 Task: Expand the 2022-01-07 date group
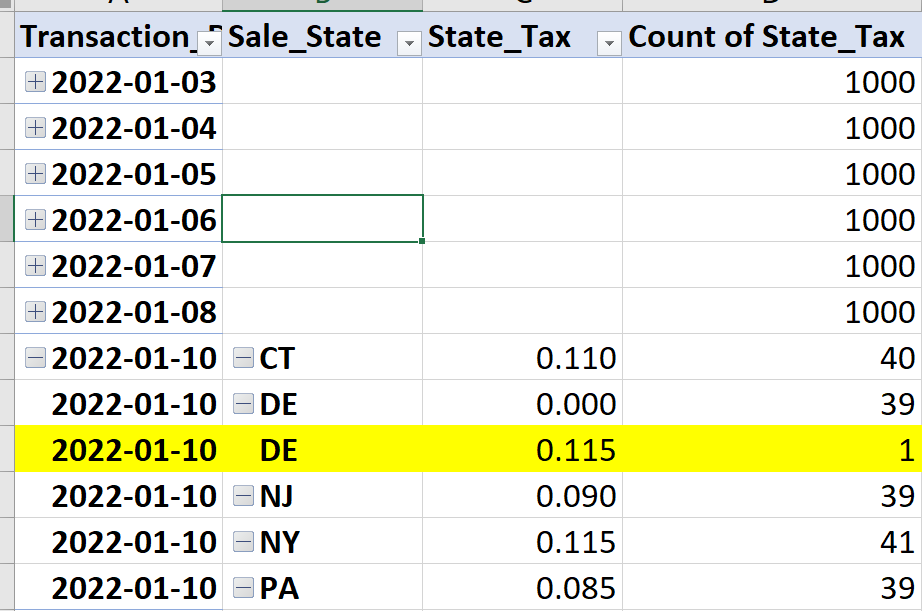(x=35, y=266)
